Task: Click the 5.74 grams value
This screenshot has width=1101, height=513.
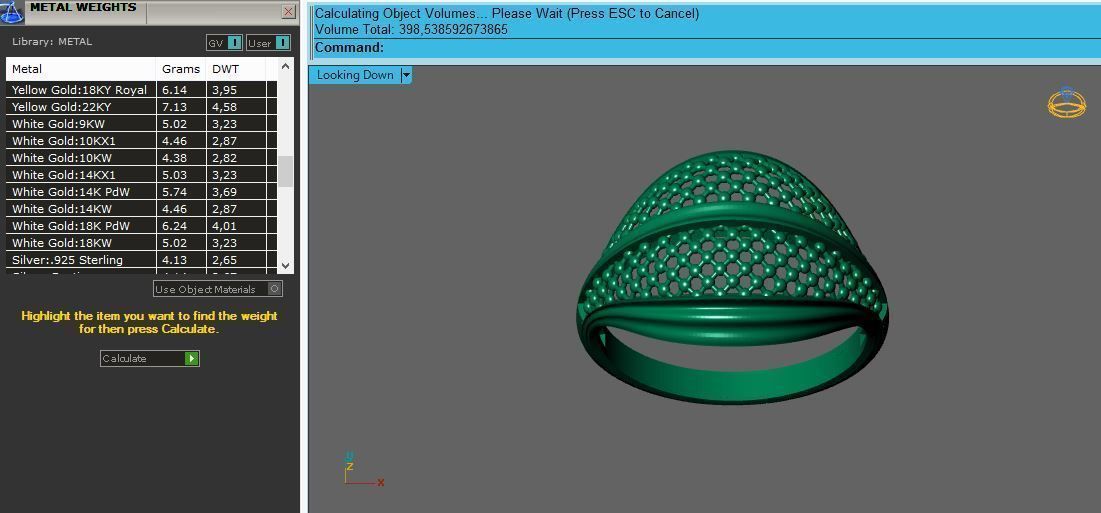Action: pos(173,192)
